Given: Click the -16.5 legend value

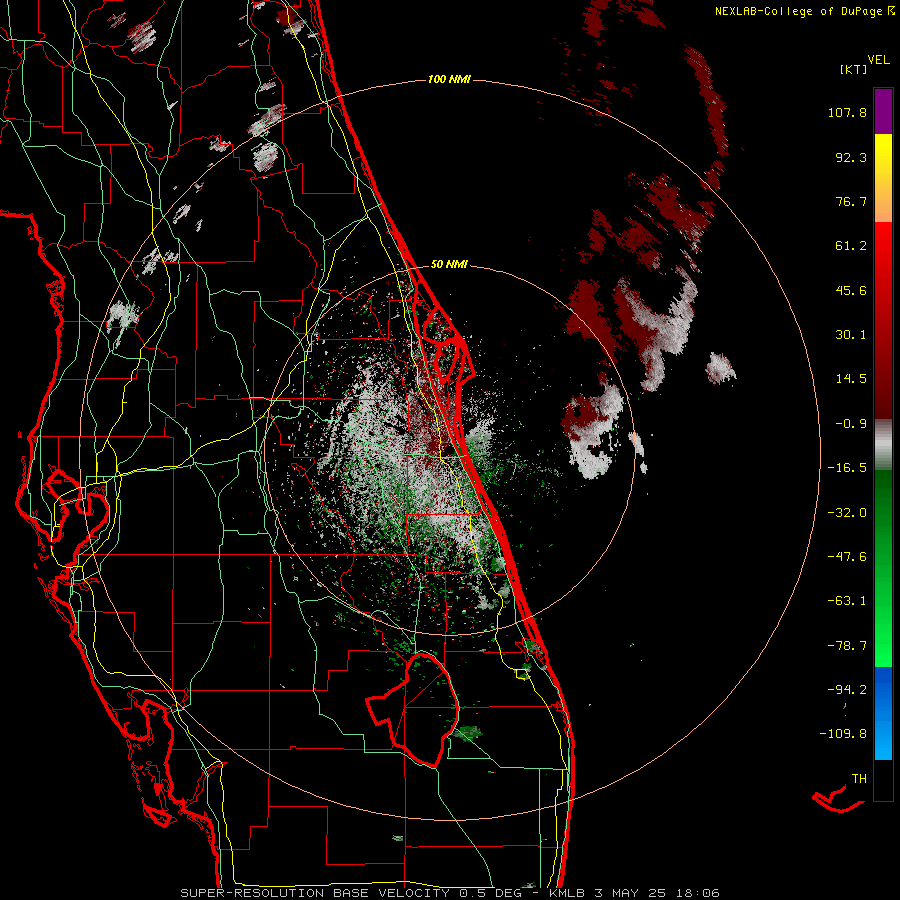Looking at the screenshot, I should tap(847, 468).
